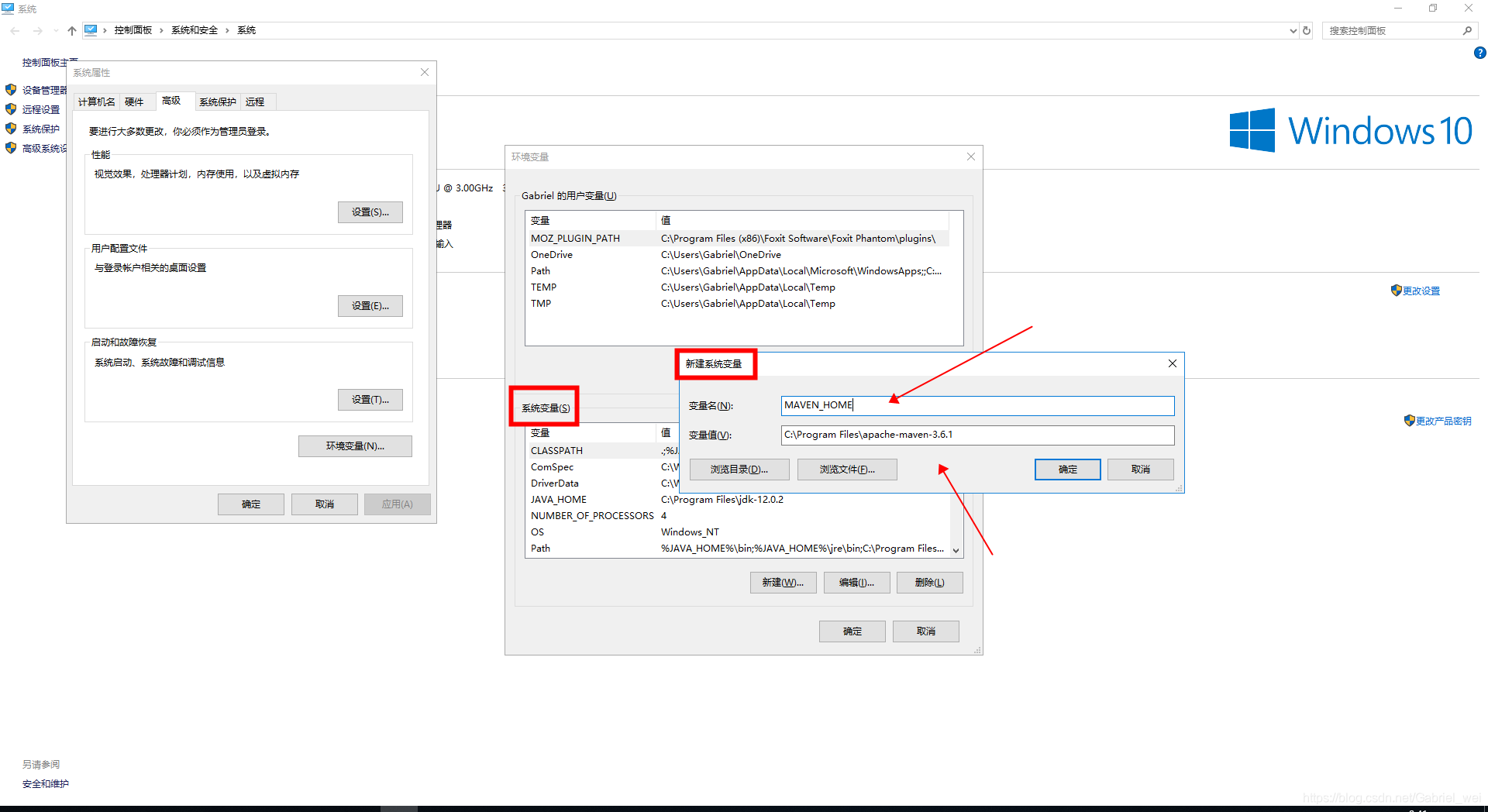Viewport: 1488px width, 812px height.
Task: Open 环境变量(N)... in 系统属性
Action: click(x=355, y=446)
